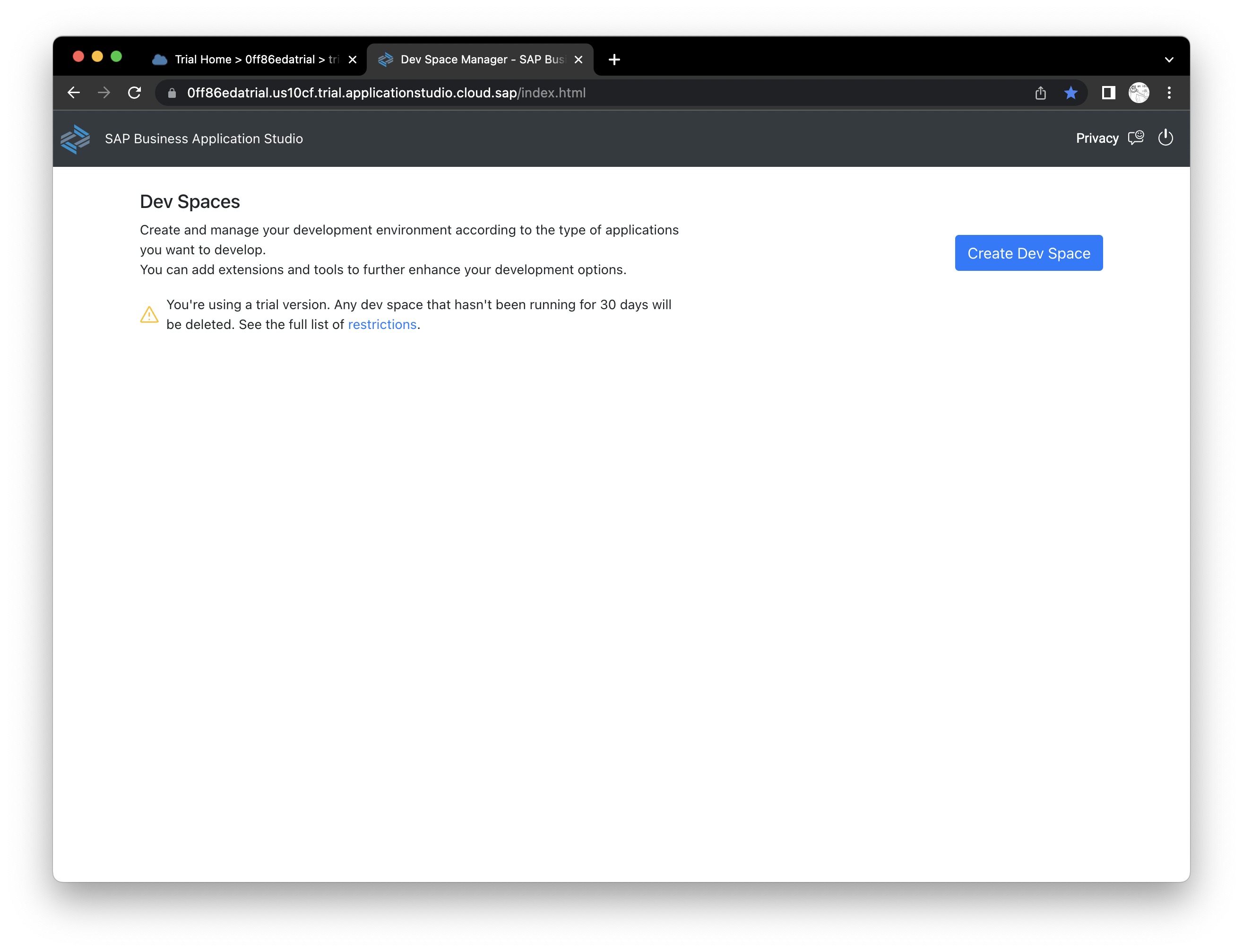
Task: Open a new browser tab
Action: (614, 60)
